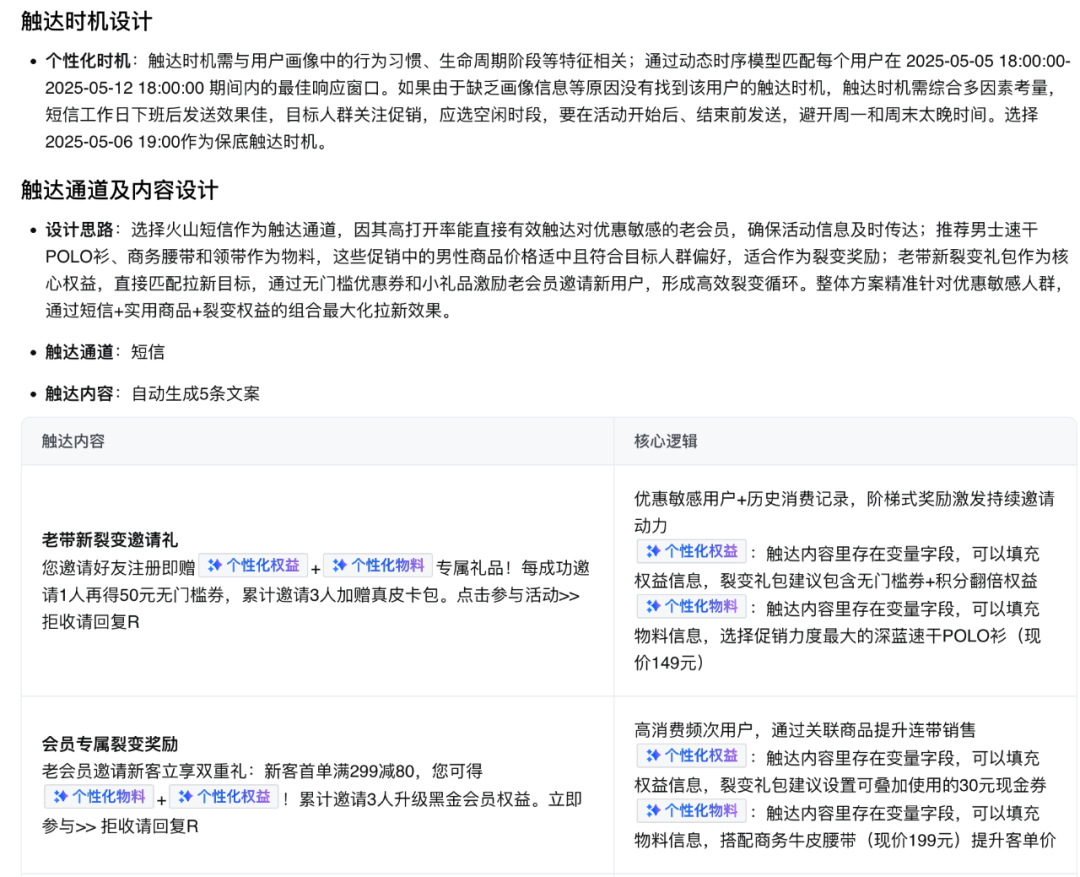Click the 自动生成5条文案 text
The height and width of the screenshot is (877, 1080).
click(196, 394)
